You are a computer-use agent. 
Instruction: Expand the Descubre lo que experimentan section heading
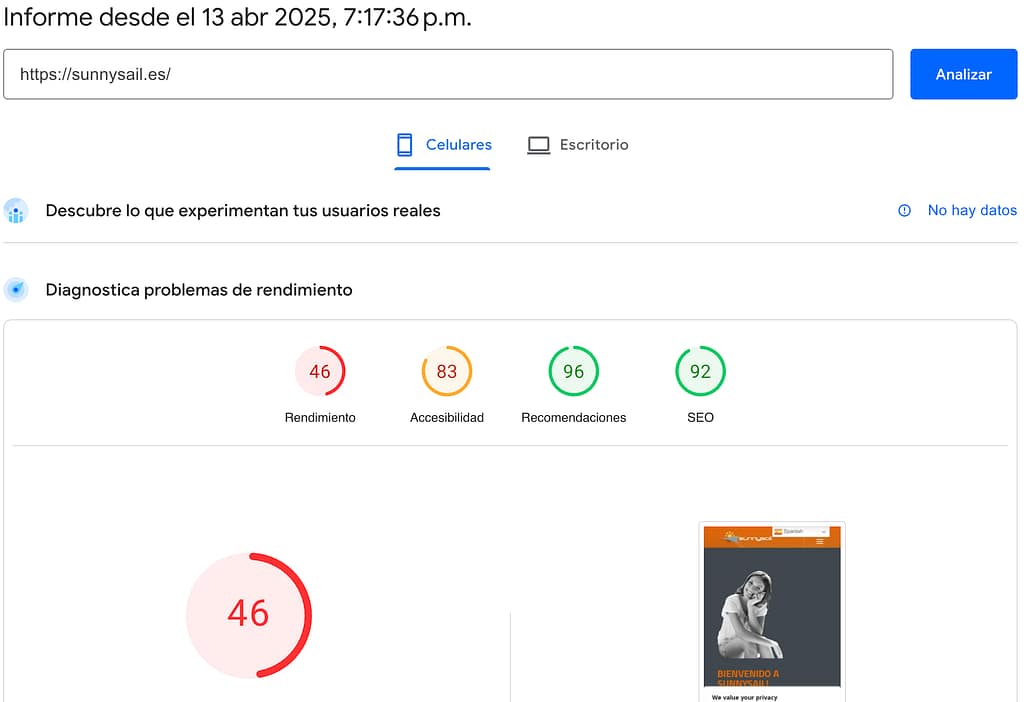point(243,211)
